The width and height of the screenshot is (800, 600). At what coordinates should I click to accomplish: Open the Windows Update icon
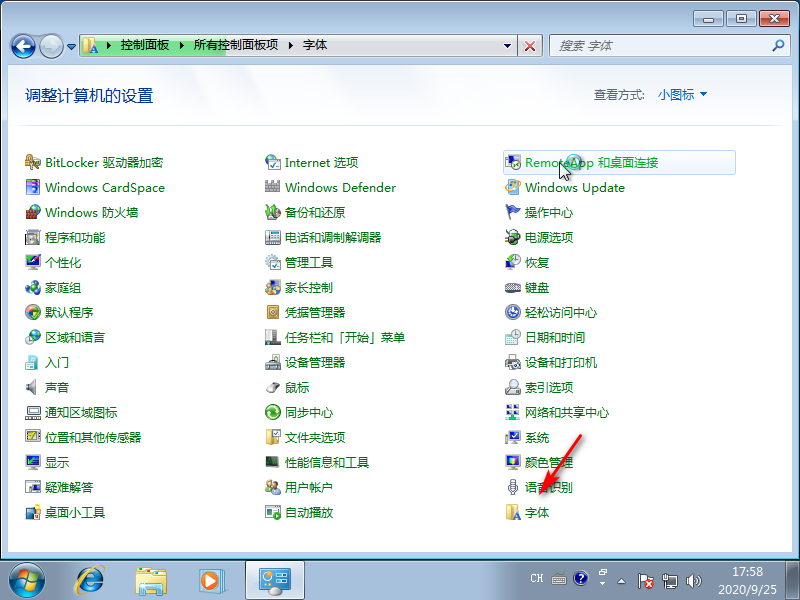point(513,188)
